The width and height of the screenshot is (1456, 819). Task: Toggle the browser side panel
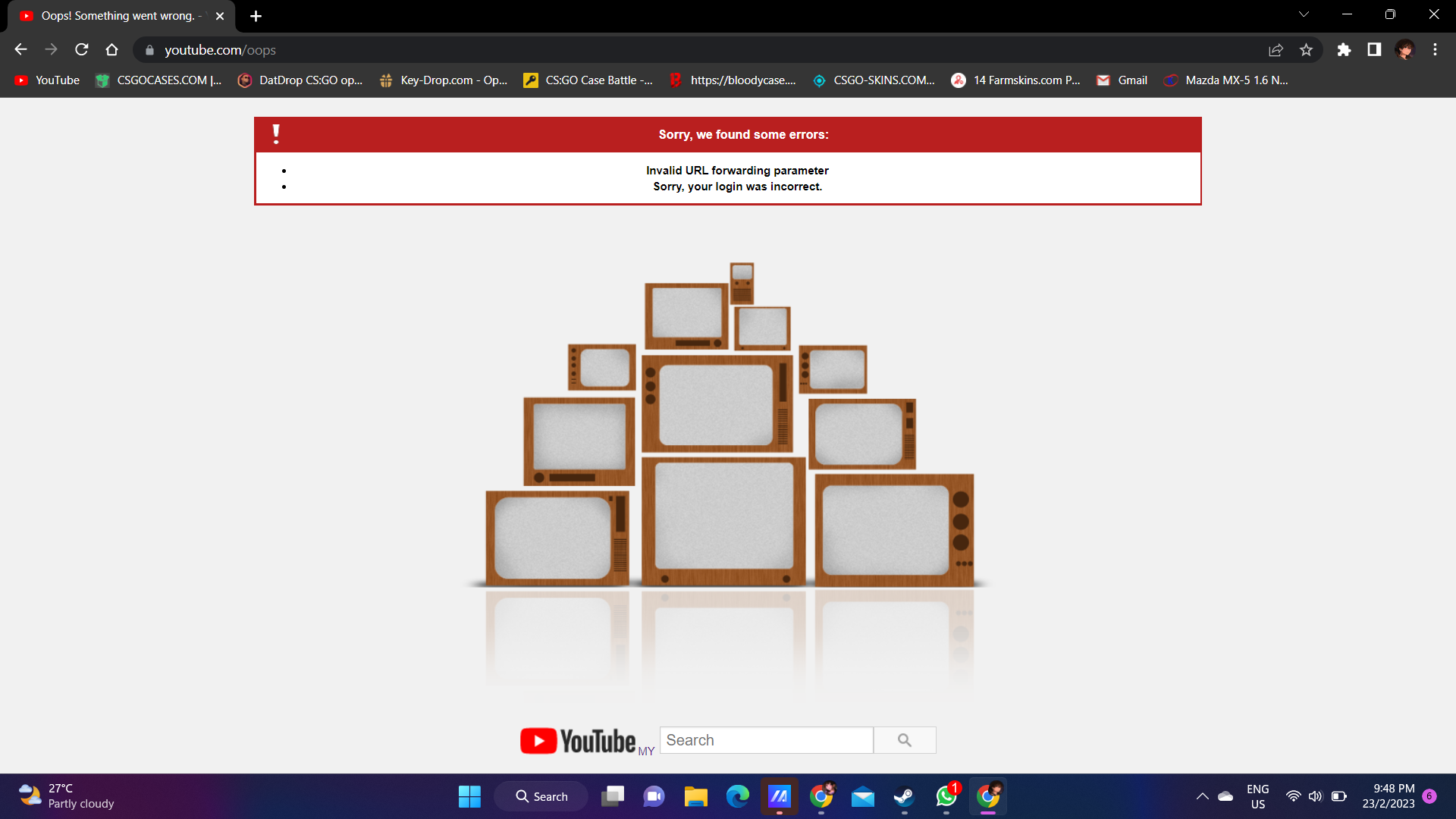[x=1374, y=50]
